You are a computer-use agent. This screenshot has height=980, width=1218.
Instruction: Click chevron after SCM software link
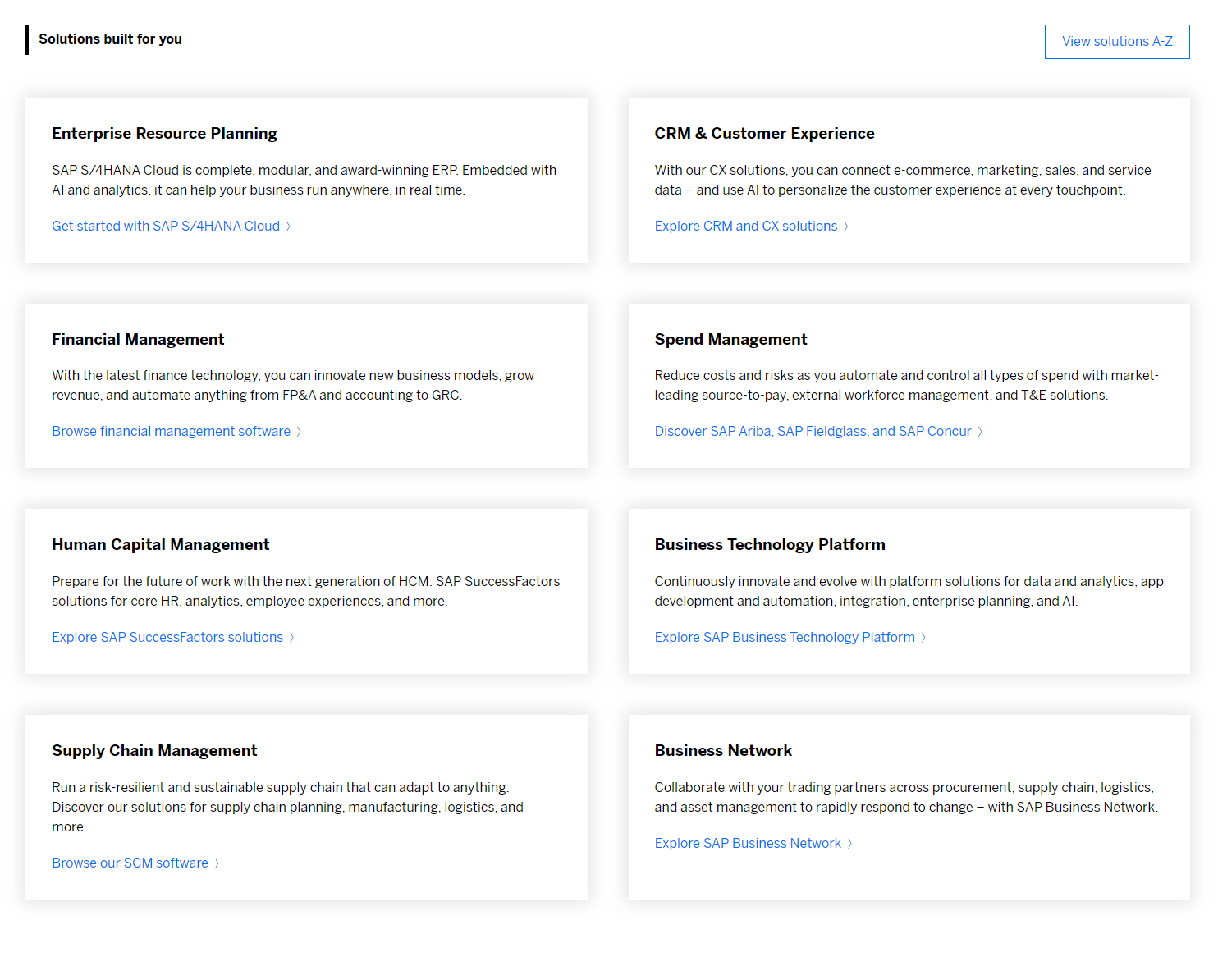tap(217, 863)
